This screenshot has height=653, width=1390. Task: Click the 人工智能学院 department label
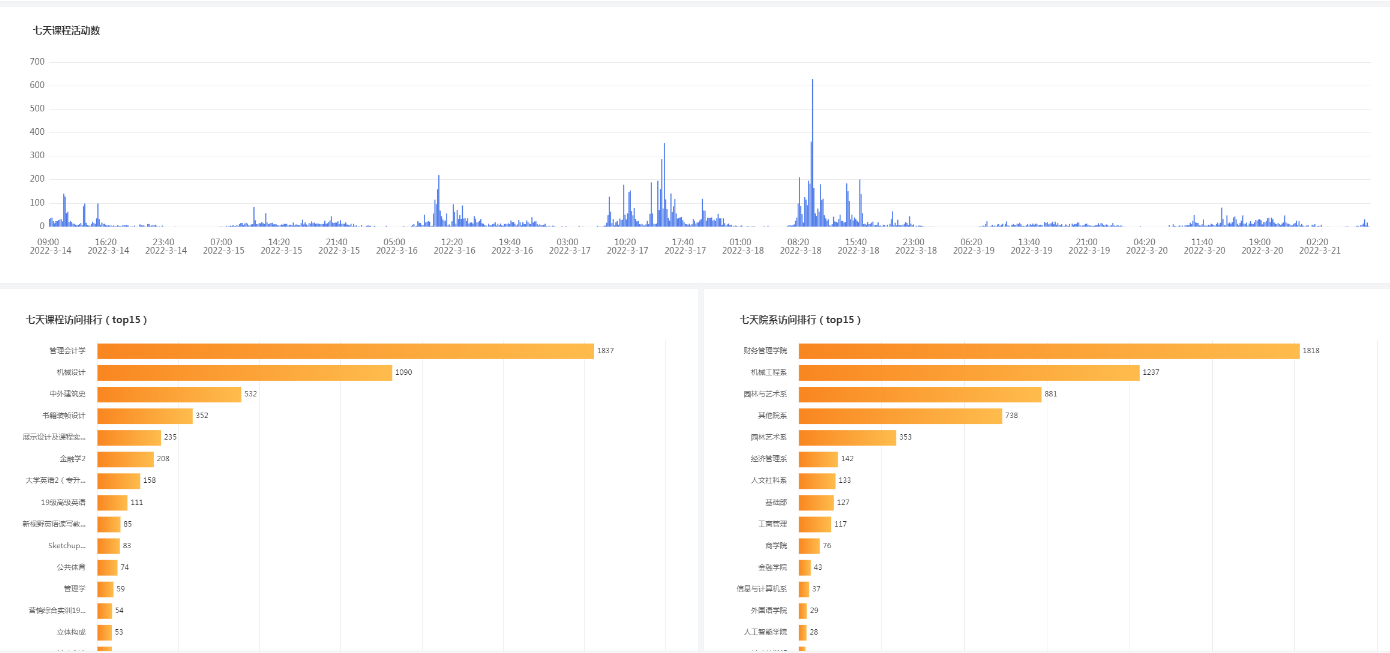[x=765, y=632]
